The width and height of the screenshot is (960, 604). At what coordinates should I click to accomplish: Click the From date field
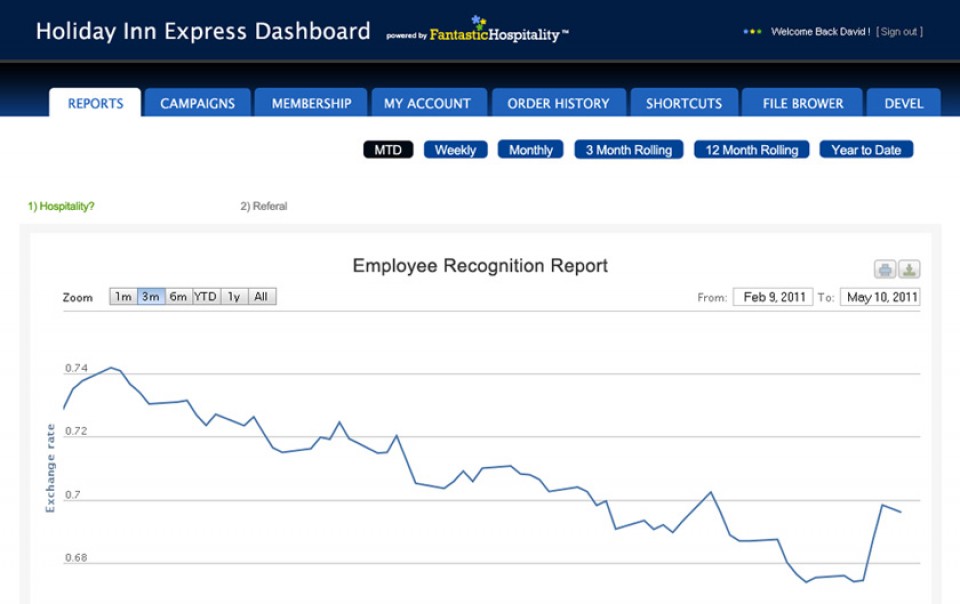click(773, 297)
